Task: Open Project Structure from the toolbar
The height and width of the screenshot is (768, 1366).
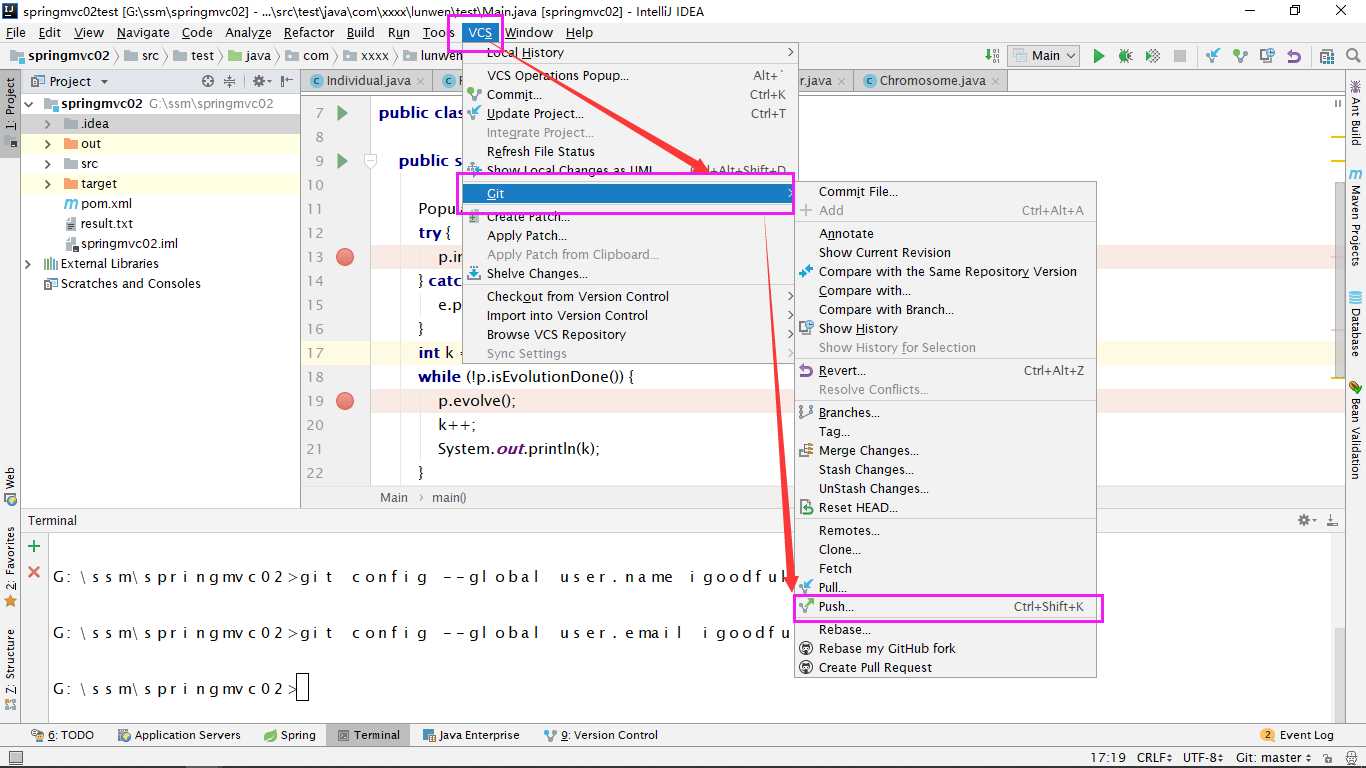Action: pyautogui.click(x=1327, y=56)
